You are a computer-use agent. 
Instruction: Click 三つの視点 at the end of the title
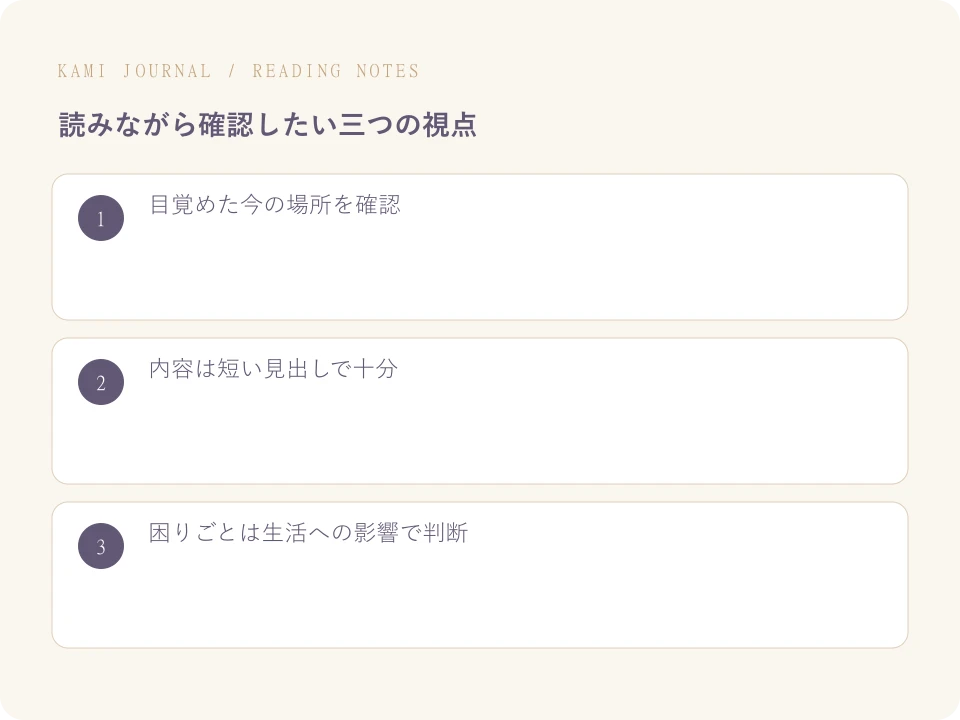(407, 124)
